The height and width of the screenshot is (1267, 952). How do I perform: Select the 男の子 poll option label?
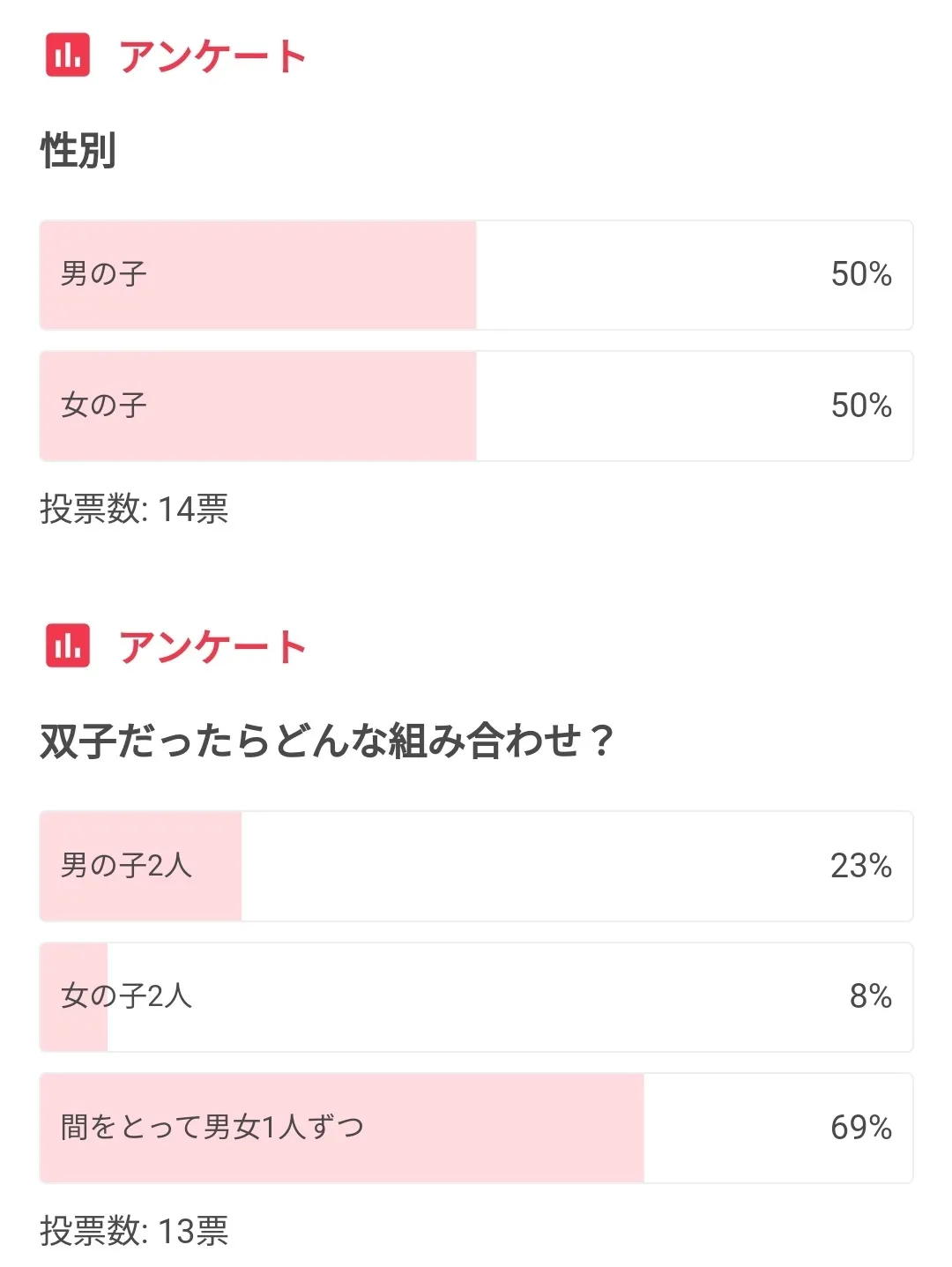(x=104, y=274)
